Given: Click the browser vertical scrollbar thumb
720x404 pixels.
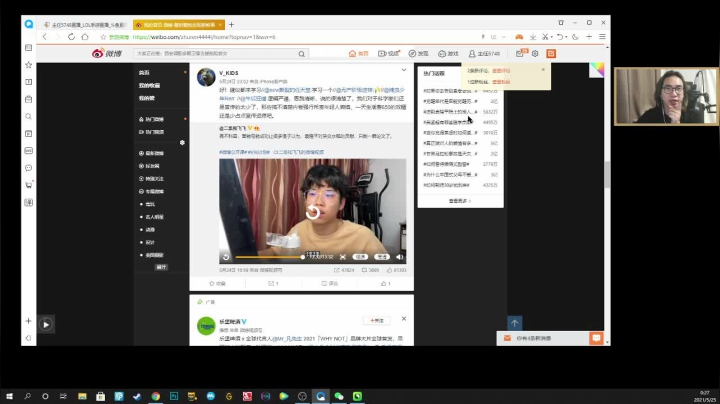Looking at the screenshot, I should click(x=608, y=174).
